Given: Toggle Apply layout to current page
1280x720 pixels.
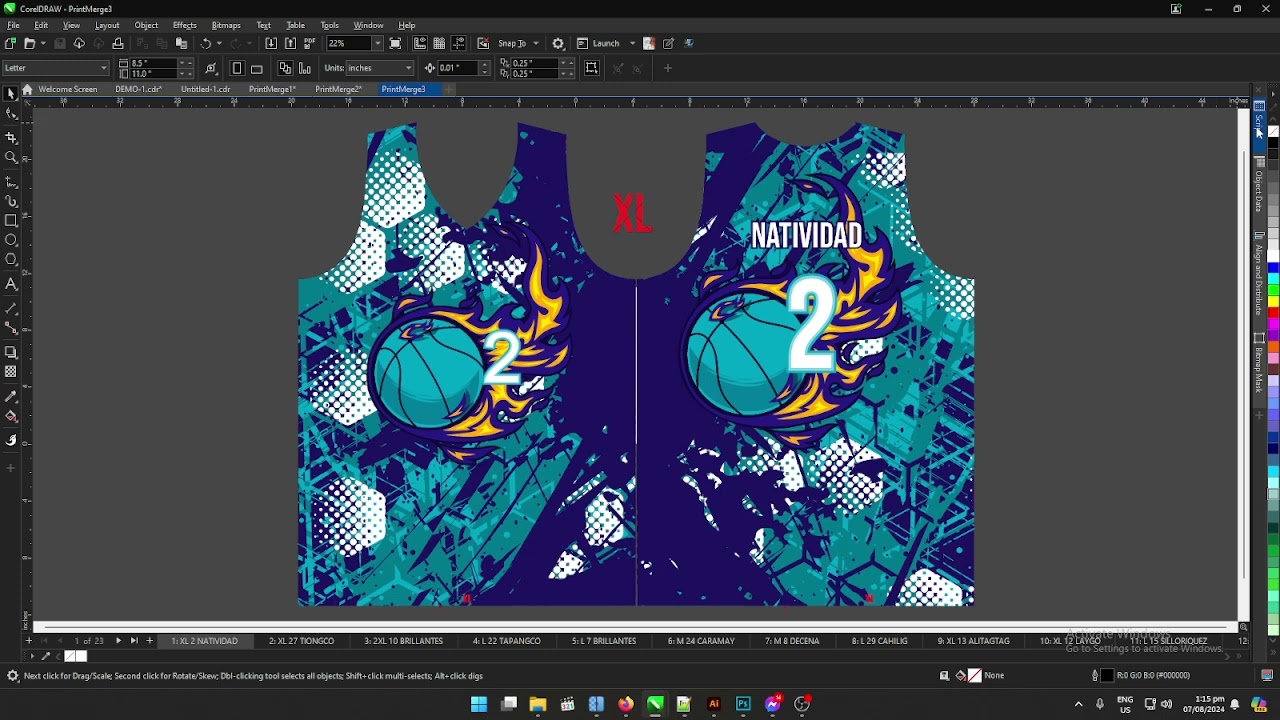Looking at the screenshot, I should click(304, 68).
